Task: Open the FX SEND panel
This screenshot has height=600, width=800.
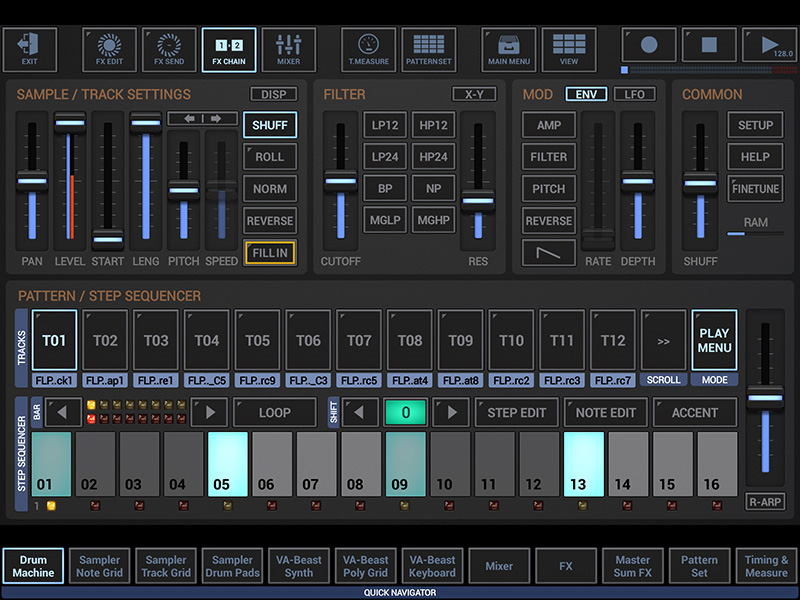Action: click(x=169, y=49)
